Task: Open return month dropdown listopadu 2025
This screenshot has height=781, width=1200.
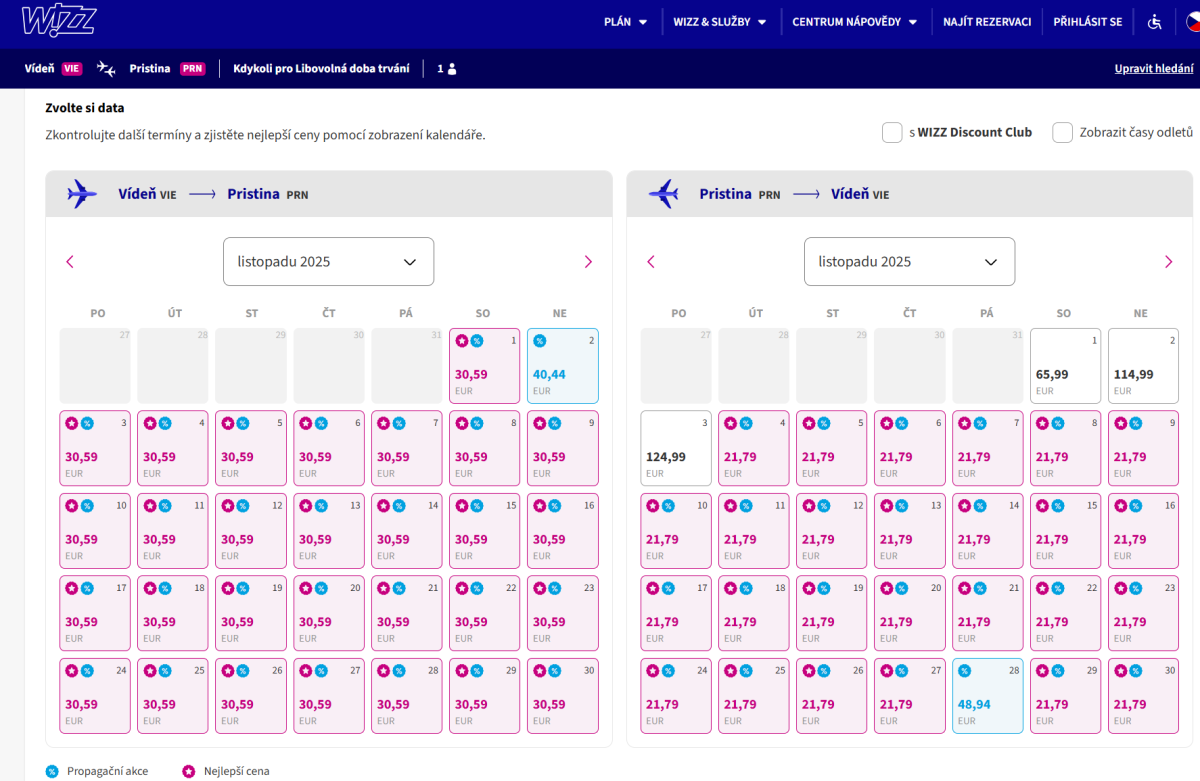Action: (x=909, y=262)
